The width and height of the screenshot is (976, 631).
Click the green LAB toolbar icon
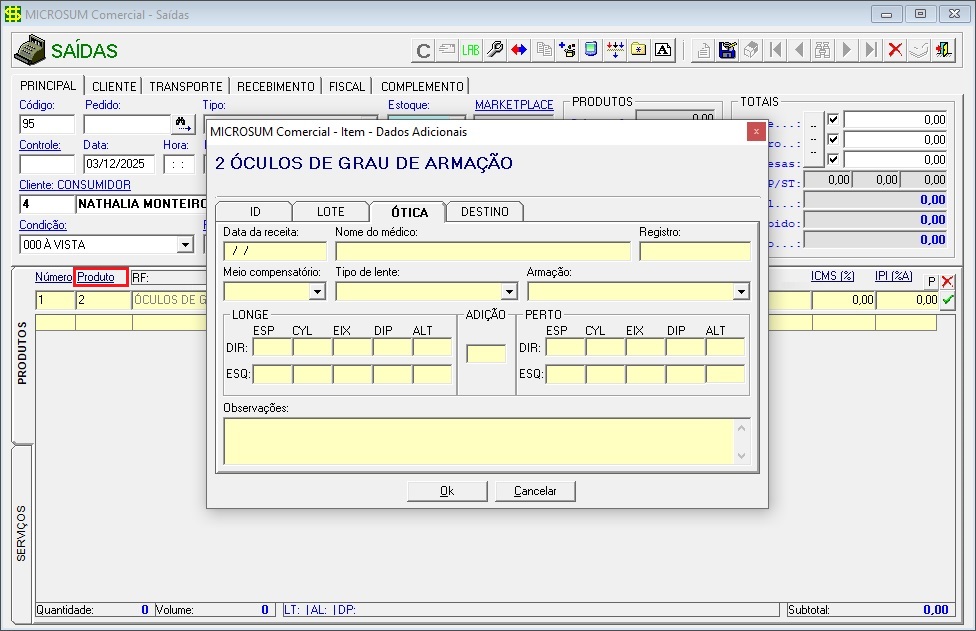point(471,49)
